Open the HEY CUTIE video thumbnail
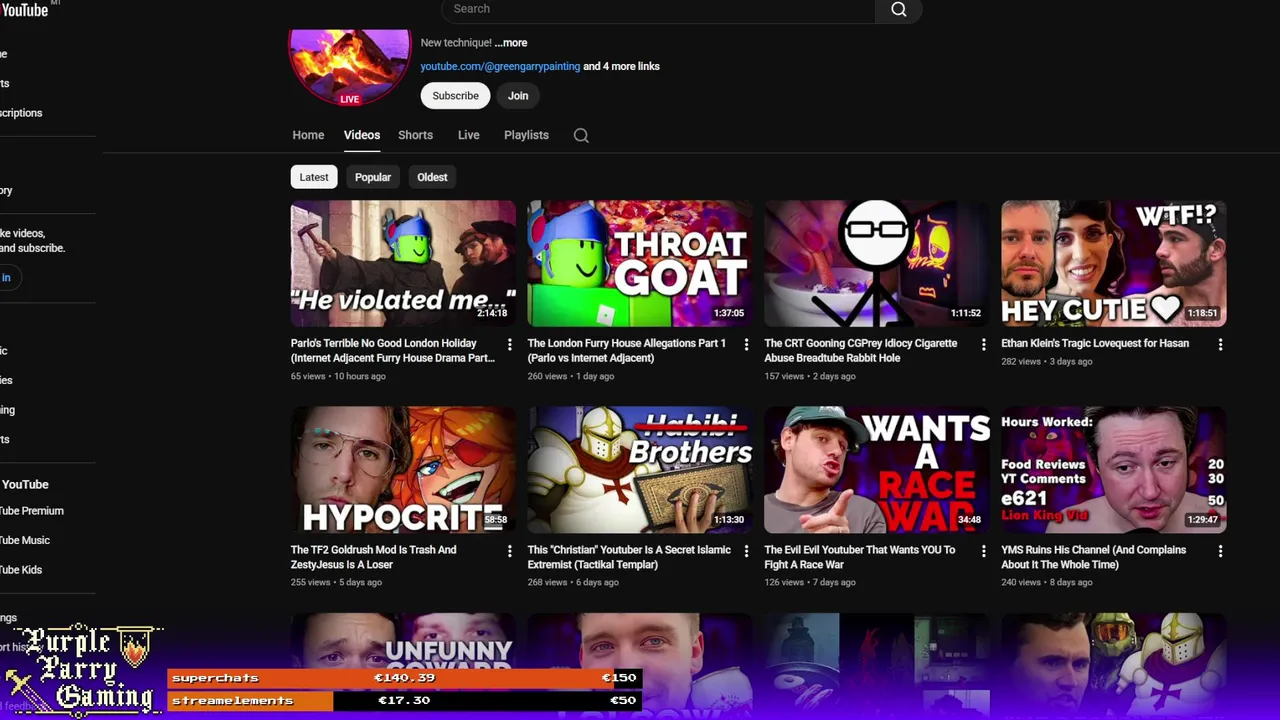The height and width of the screenshot is (720, 1280). click(1114, 264)
